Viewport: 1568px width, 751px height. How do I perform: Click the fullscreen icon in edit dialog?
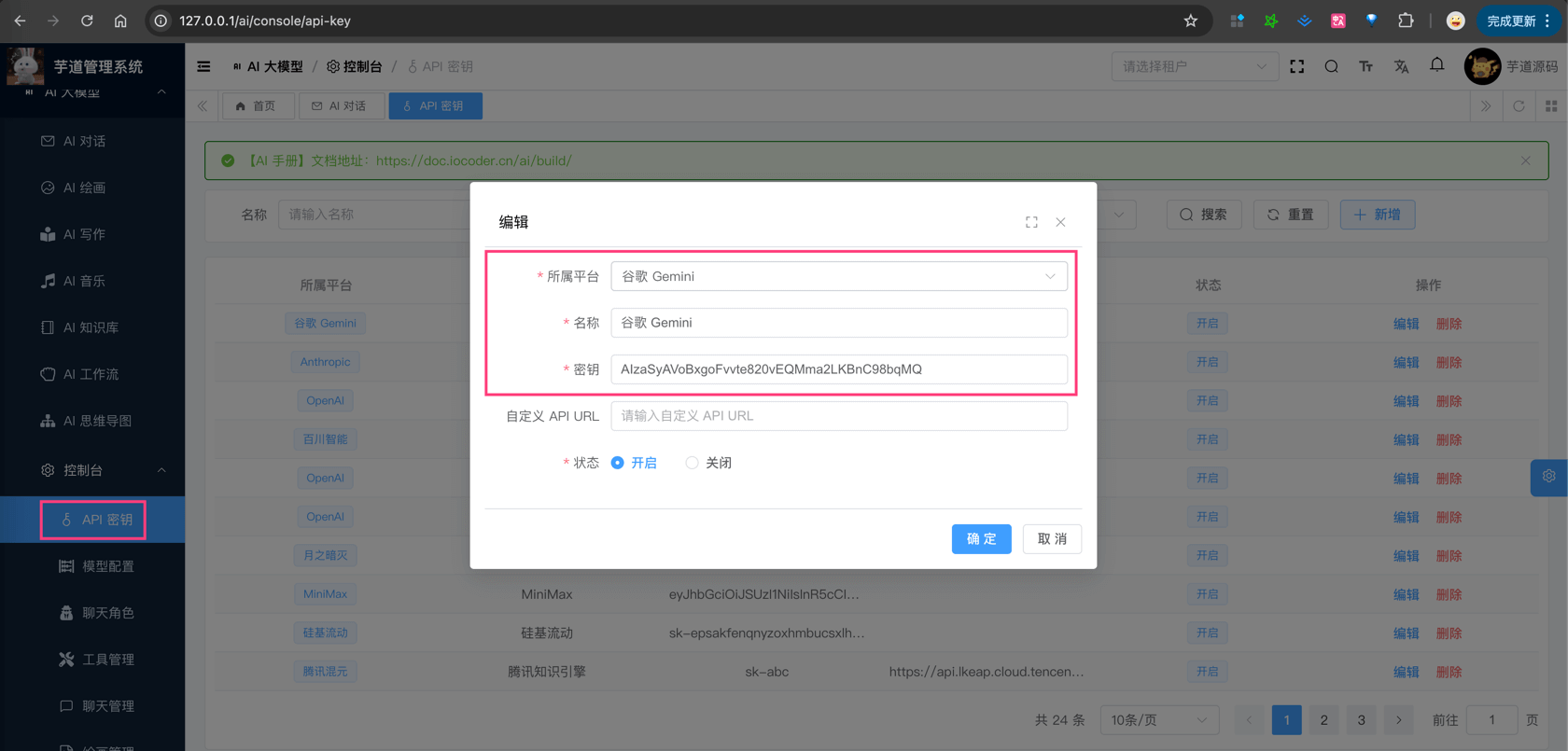pyautogui.click(x=1031, y=222)
